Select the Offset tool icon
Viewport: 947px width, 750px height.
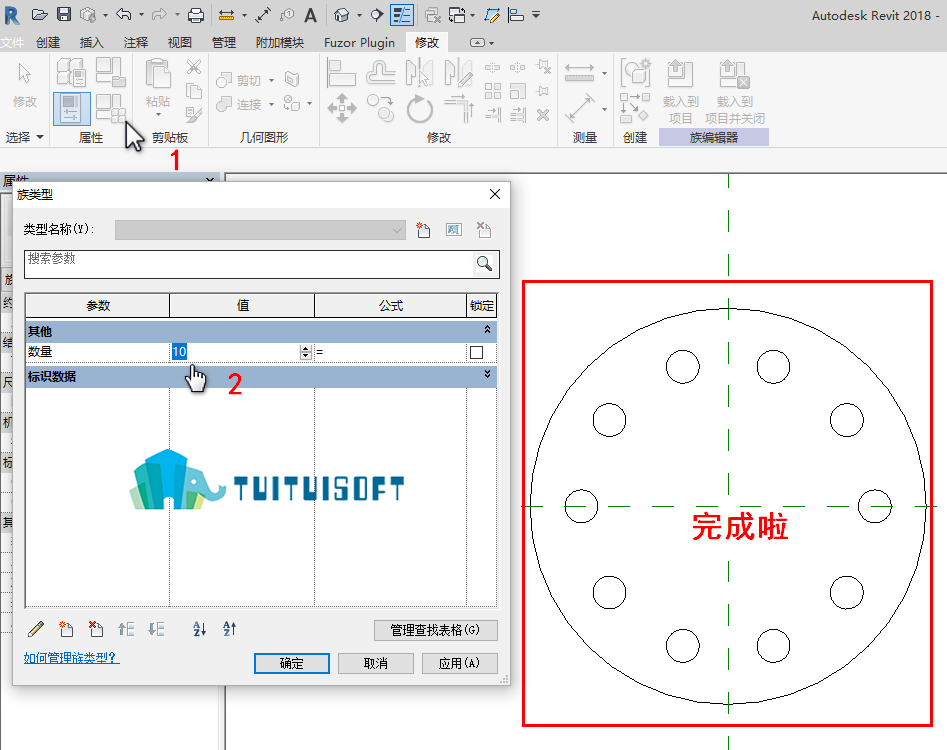[x=380, y=73]
